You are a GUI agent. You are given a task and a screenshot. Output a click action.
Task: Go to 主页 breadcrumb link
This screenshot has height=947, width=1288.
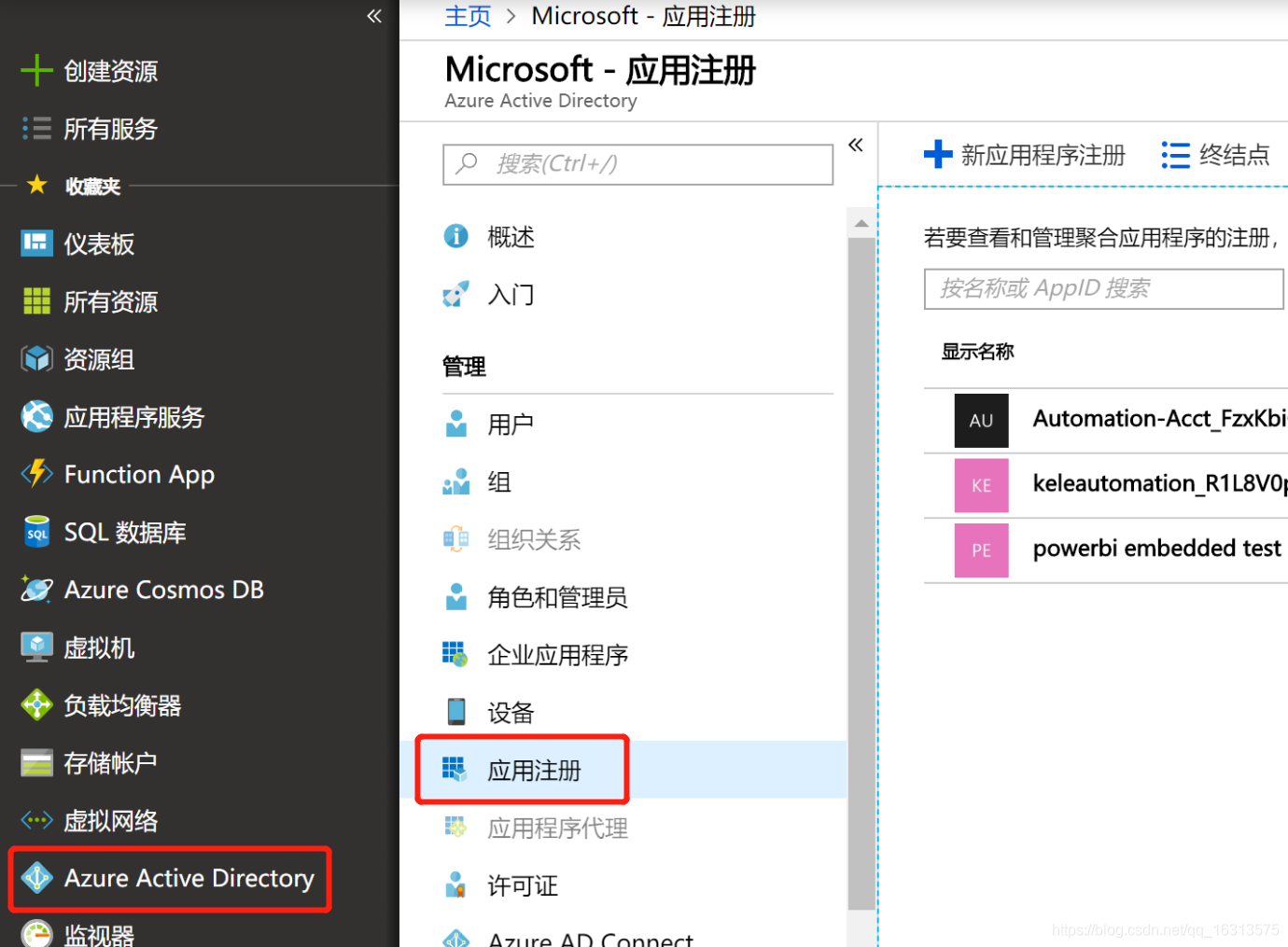pos(468,16)
